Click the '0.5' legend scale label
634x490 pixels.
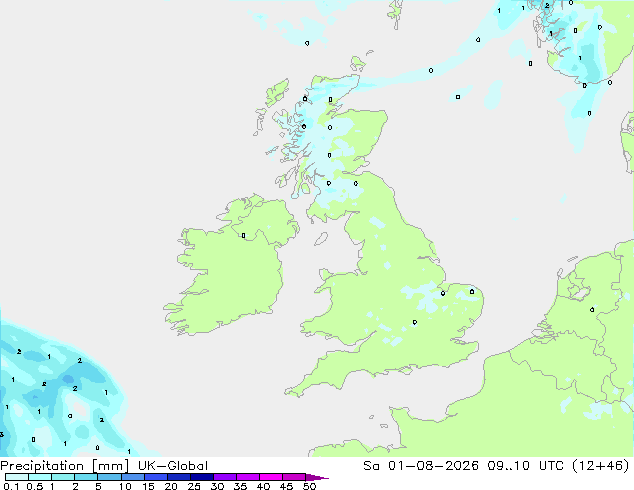tap(35, 486)
